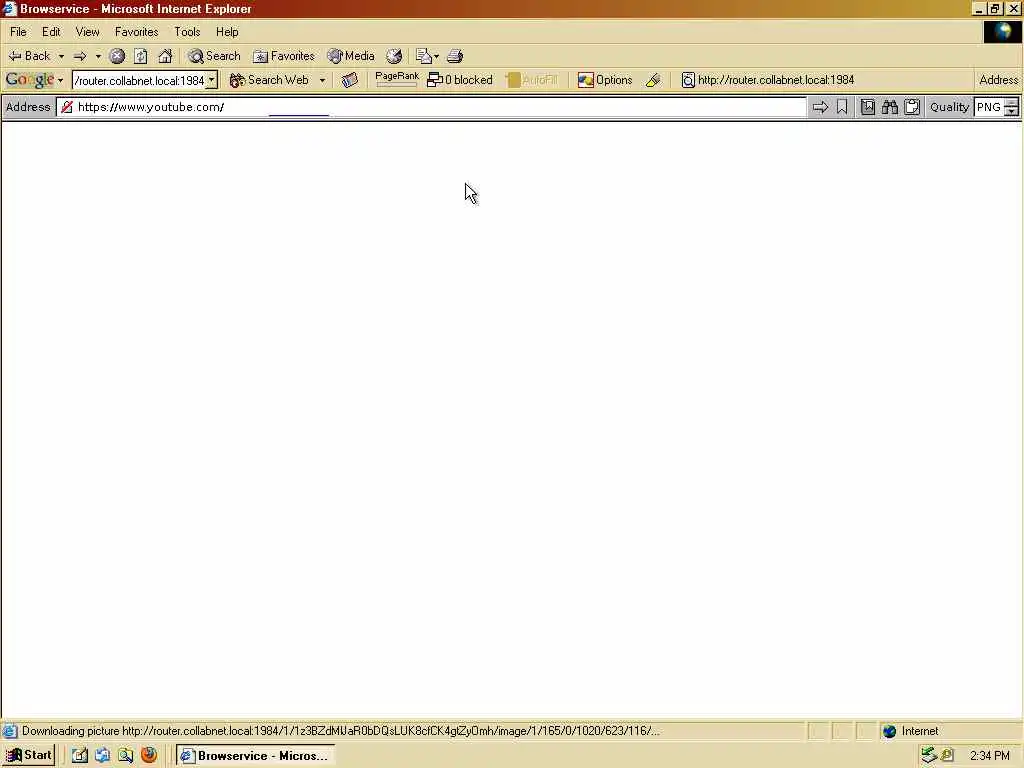
Task: Click the Quality value field showing PNG
Action: coord(989,107)
